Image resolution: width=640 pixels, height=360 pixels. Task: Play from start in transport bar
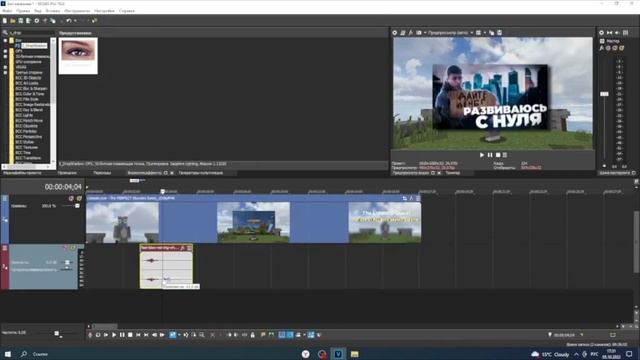click(106, 335)
